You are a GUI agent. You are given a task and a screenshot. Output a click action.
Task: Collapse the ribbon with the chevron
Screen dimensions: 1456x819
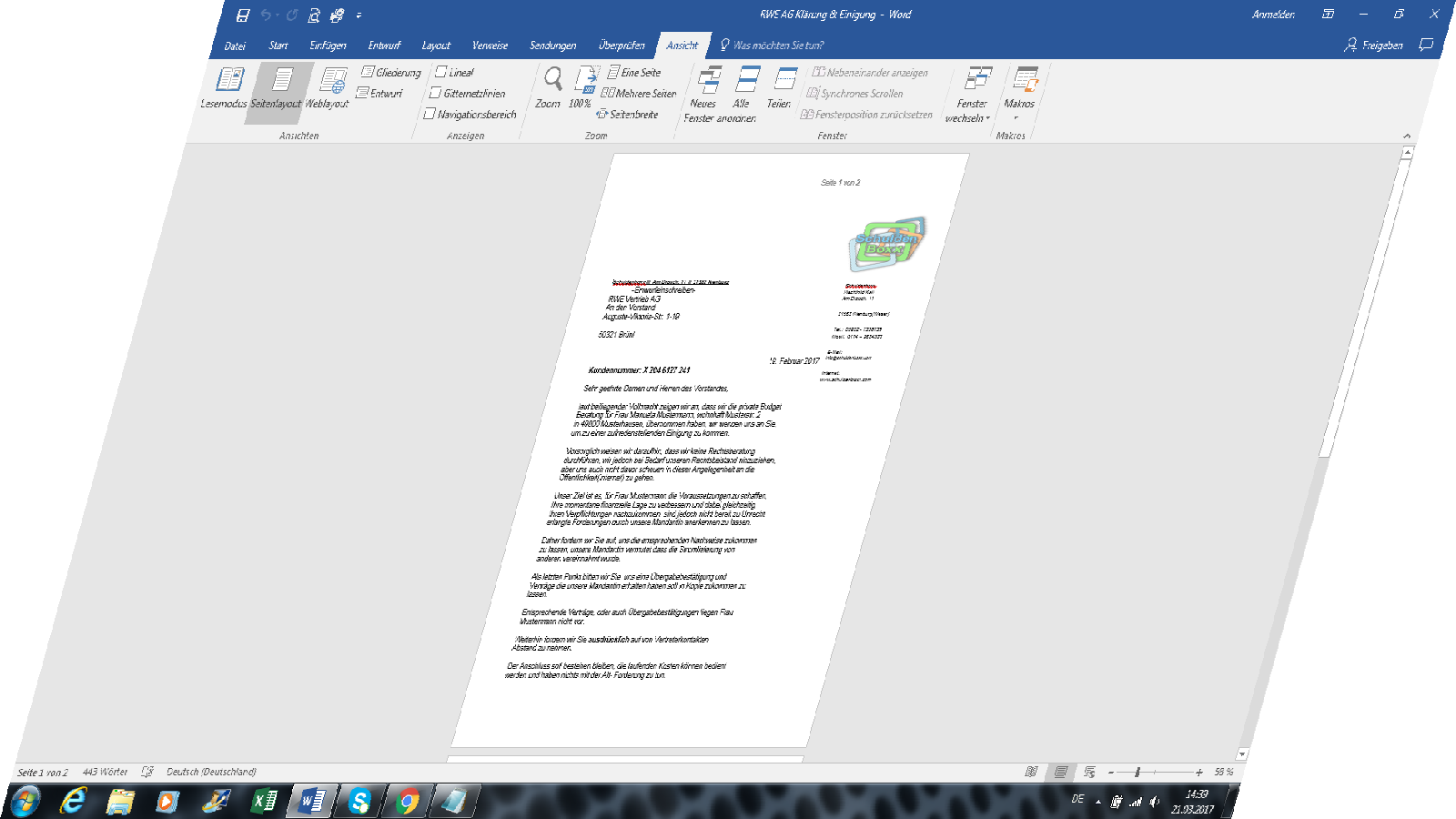1408,136
